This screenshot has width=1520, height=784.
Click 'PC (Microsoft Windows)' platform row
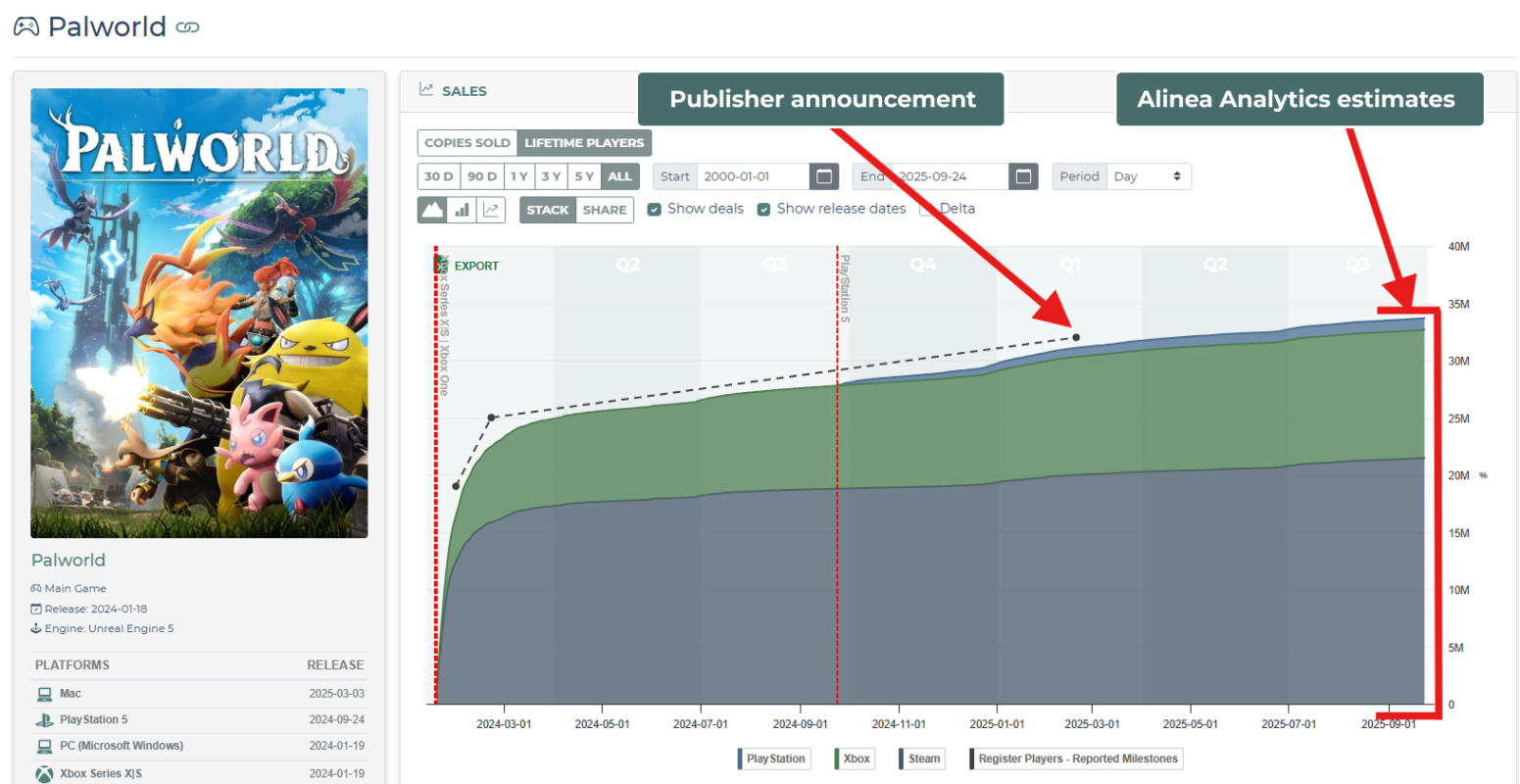tap(199, 746)
